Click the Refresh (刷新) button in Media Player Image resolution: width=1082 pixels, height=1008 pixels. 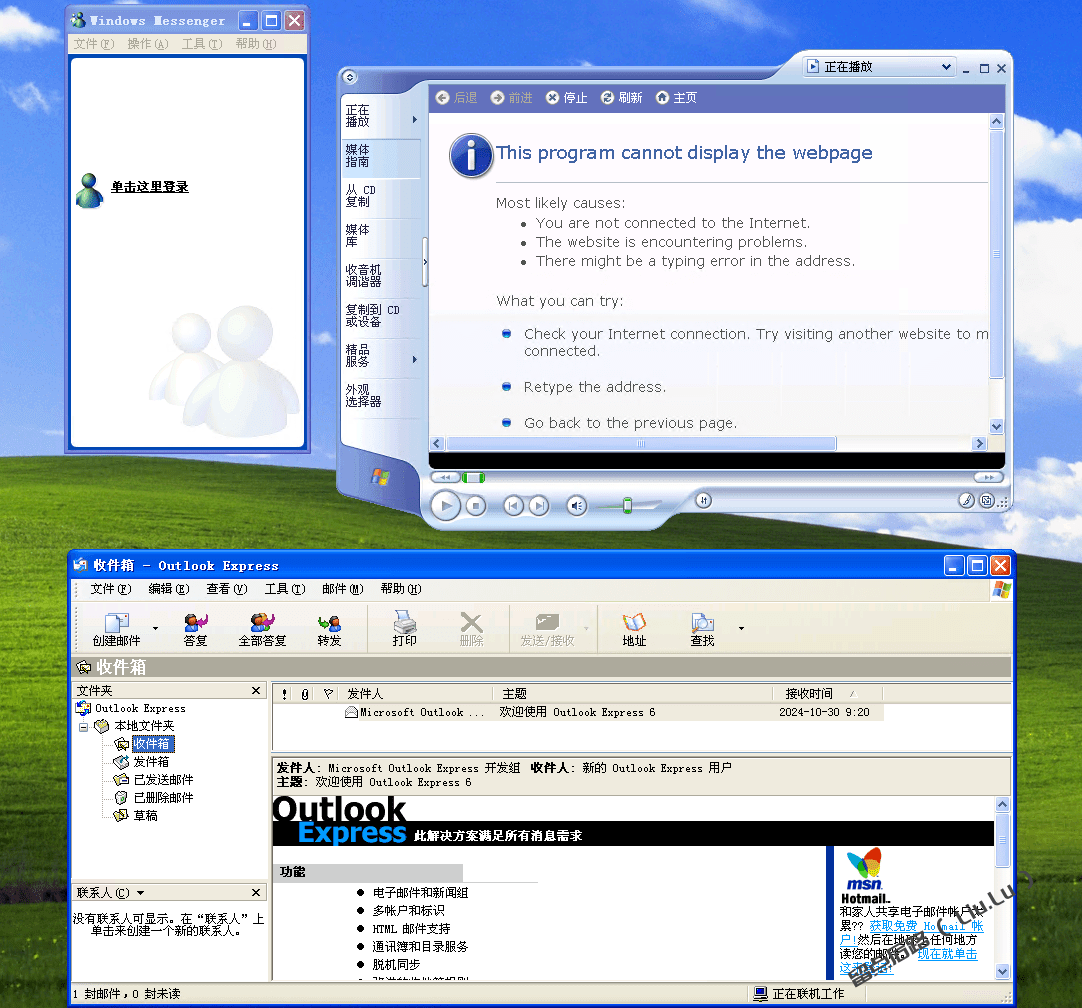pos(622,98)
